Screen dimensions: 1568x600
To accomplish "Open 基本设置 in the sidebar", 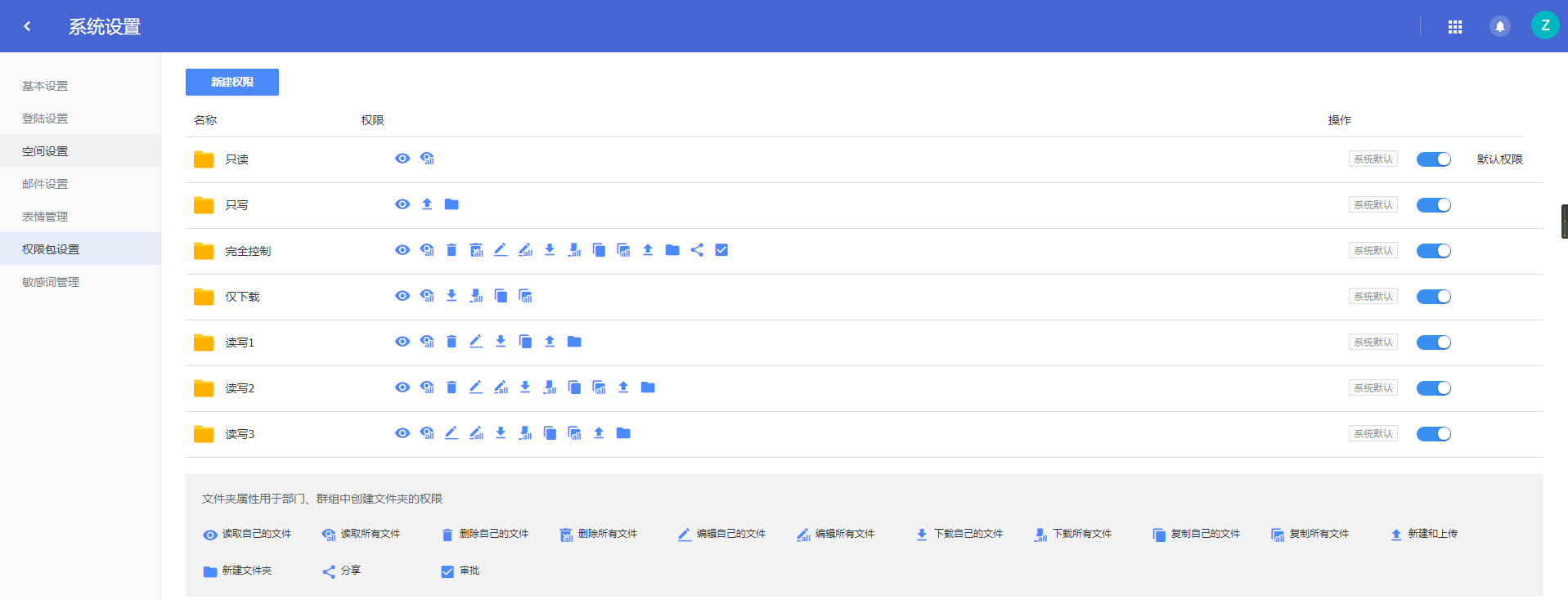I will 45,86.
